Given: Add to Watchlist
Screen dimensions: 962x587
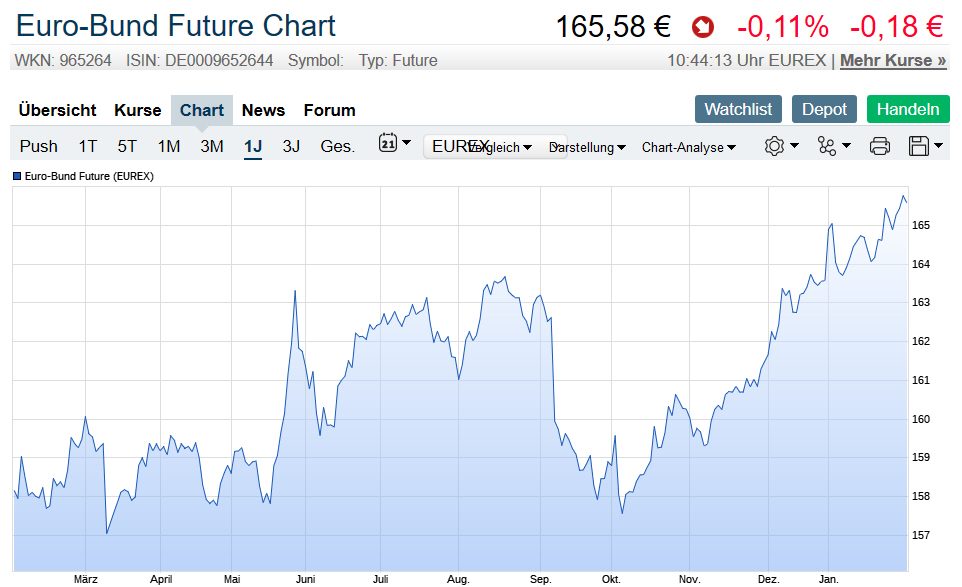Looking at the screenshot, I should tap(738, 109).
